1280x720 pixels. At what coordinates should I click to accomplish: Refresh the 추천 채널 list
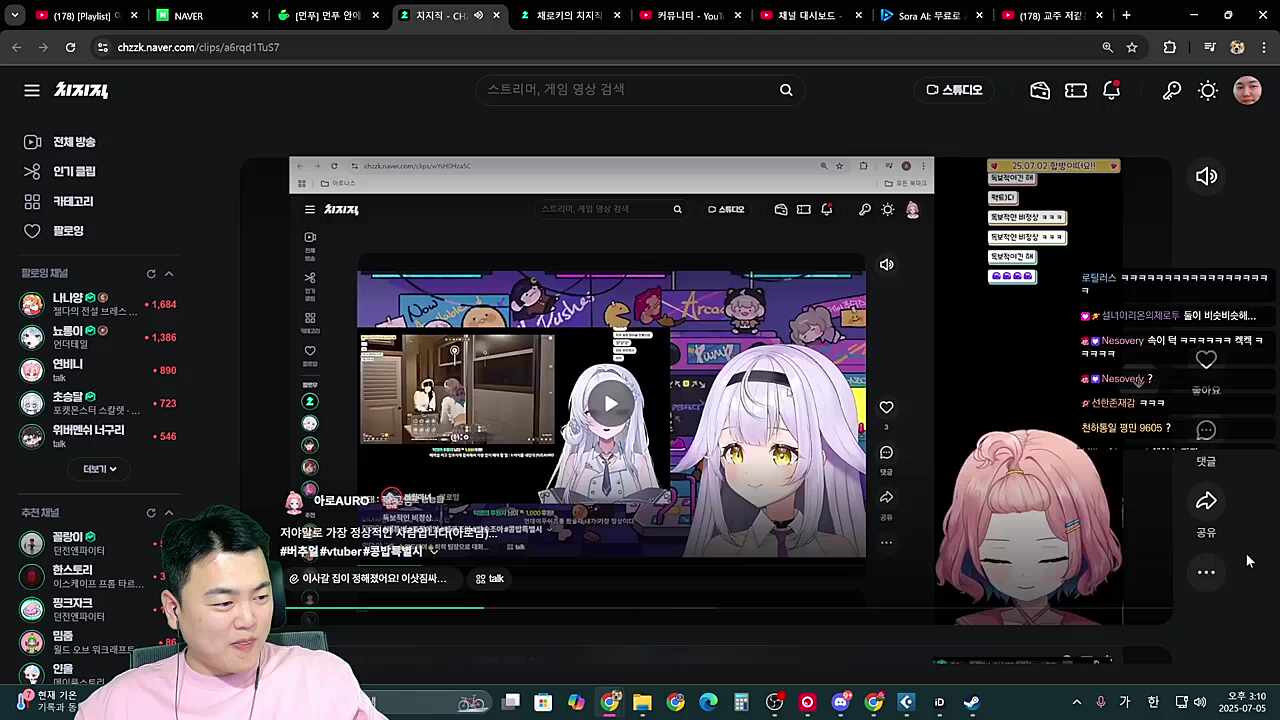point(151,513)
